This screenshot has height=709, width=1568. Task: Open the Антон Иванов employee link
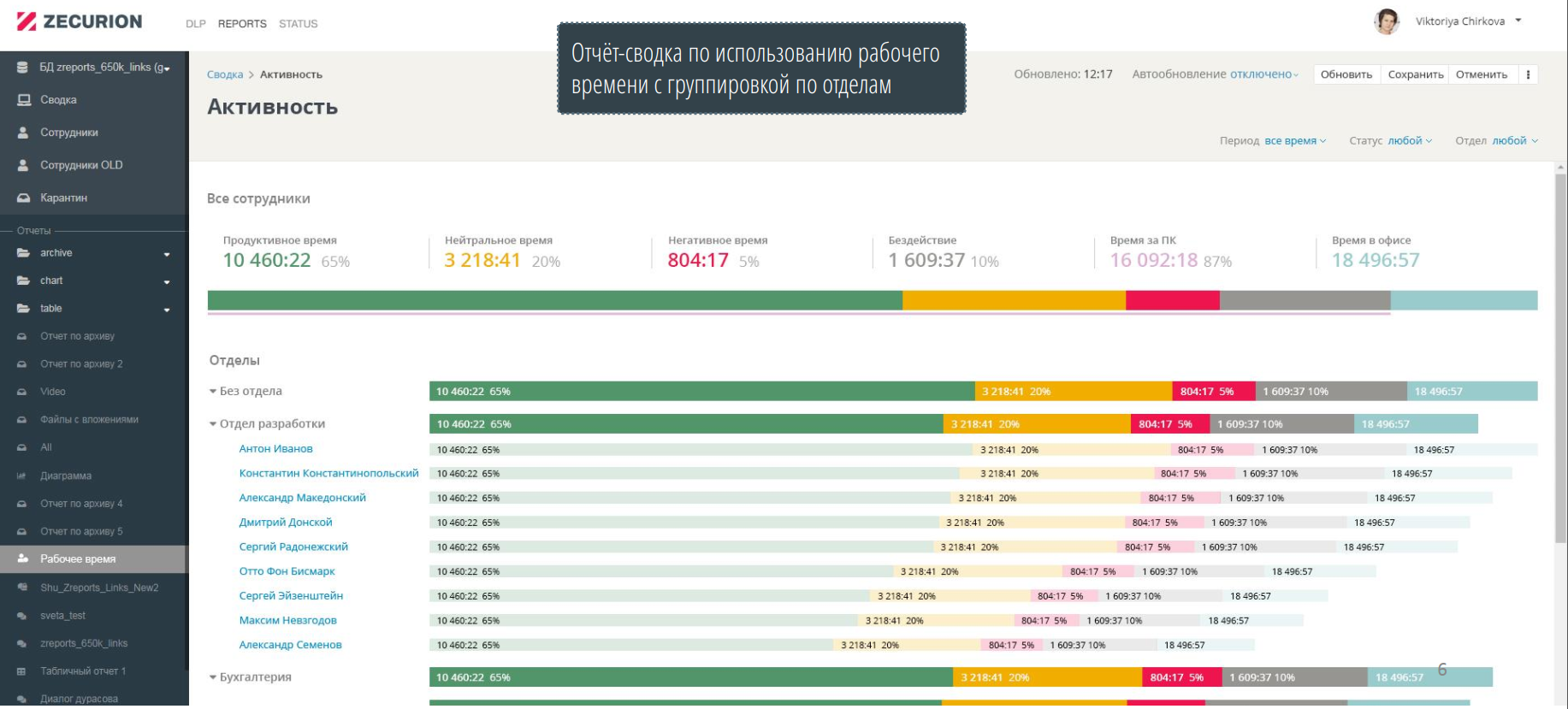click(x=275, y=449)
